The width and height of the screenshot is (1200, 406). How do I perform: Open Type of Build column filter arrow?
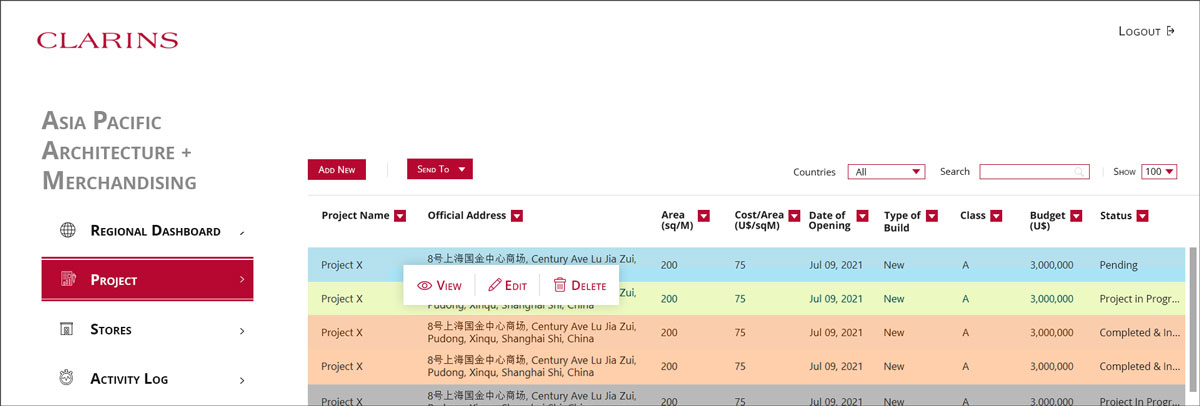[x=933, y=216]
